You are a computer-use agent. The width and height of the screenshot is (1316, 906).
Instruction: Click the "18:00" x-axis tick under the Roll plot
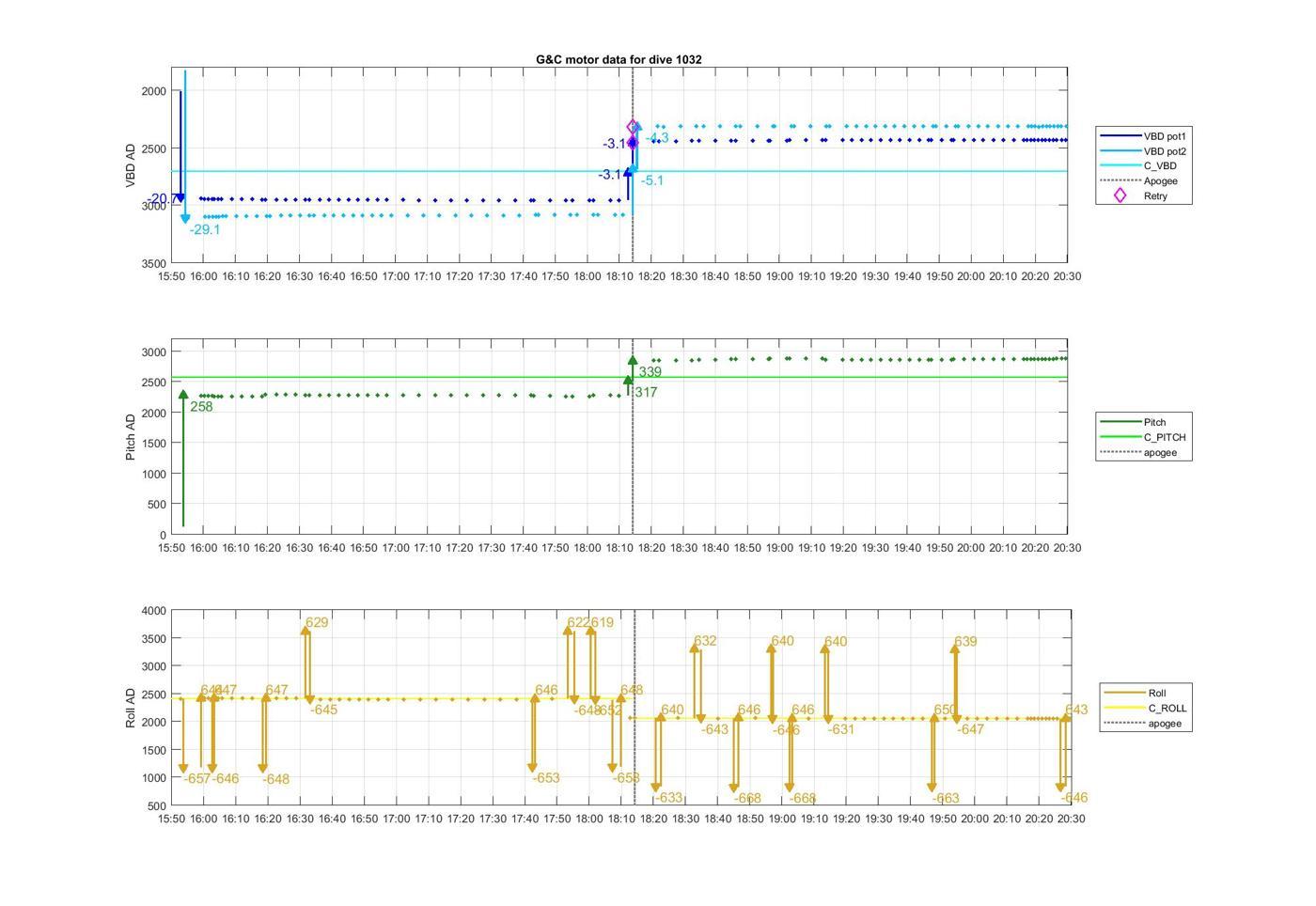(589, 820)
